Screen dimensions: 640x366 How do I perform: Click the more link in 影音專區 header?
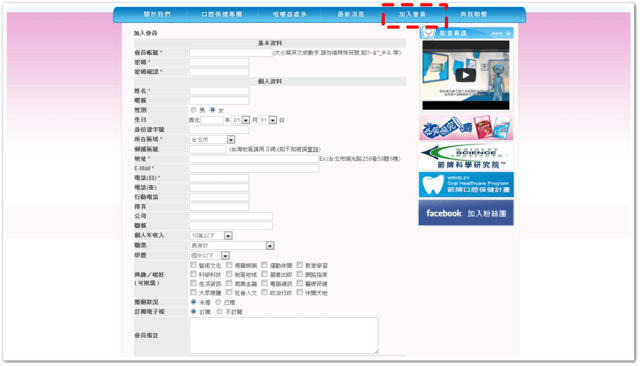click(x=500, y=33)
